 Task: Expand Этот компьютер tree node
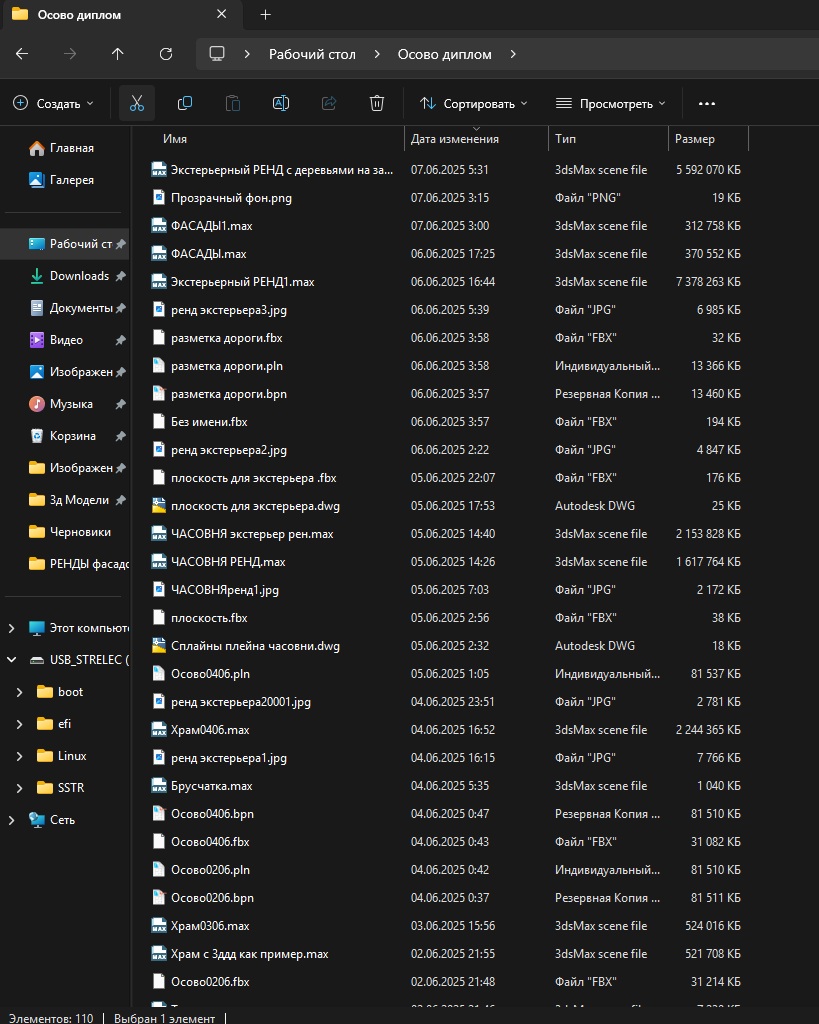[11, 628]
